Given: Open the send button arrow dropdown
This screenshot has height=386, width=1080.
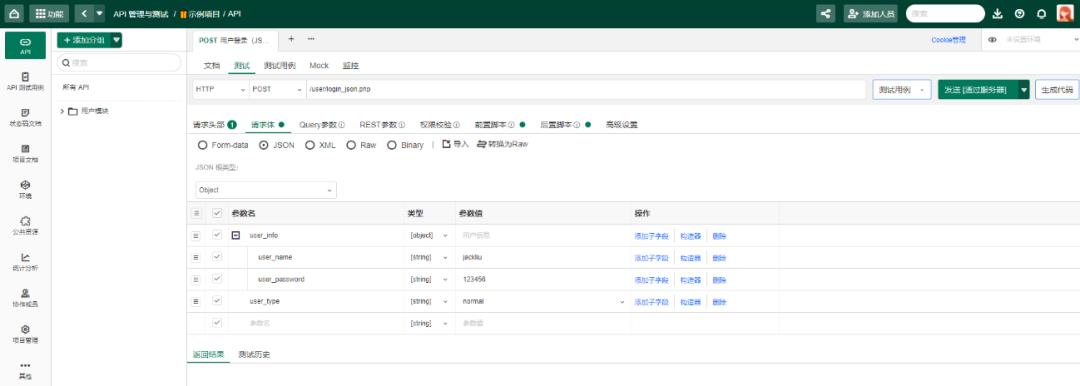Looking at the screenshot, I should (1024, 90).
